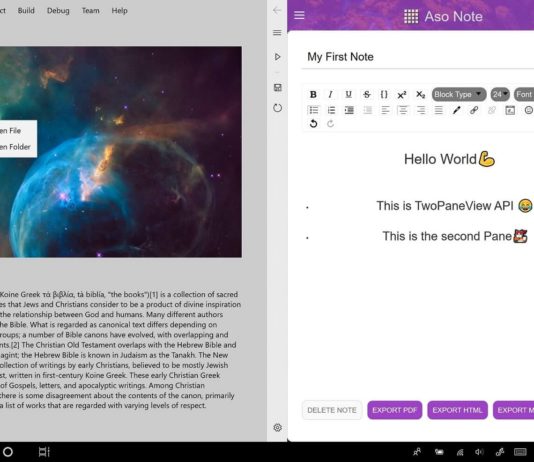
Task: Select the Open File menu entry
Action: pos(18,131)
